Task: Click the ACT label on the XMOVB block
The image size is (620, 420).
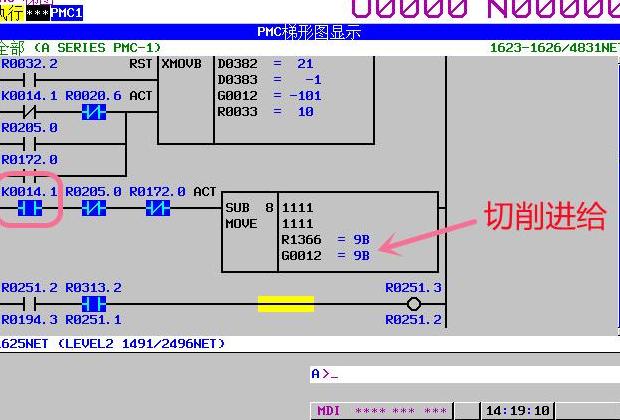Action: pos(141,96)
